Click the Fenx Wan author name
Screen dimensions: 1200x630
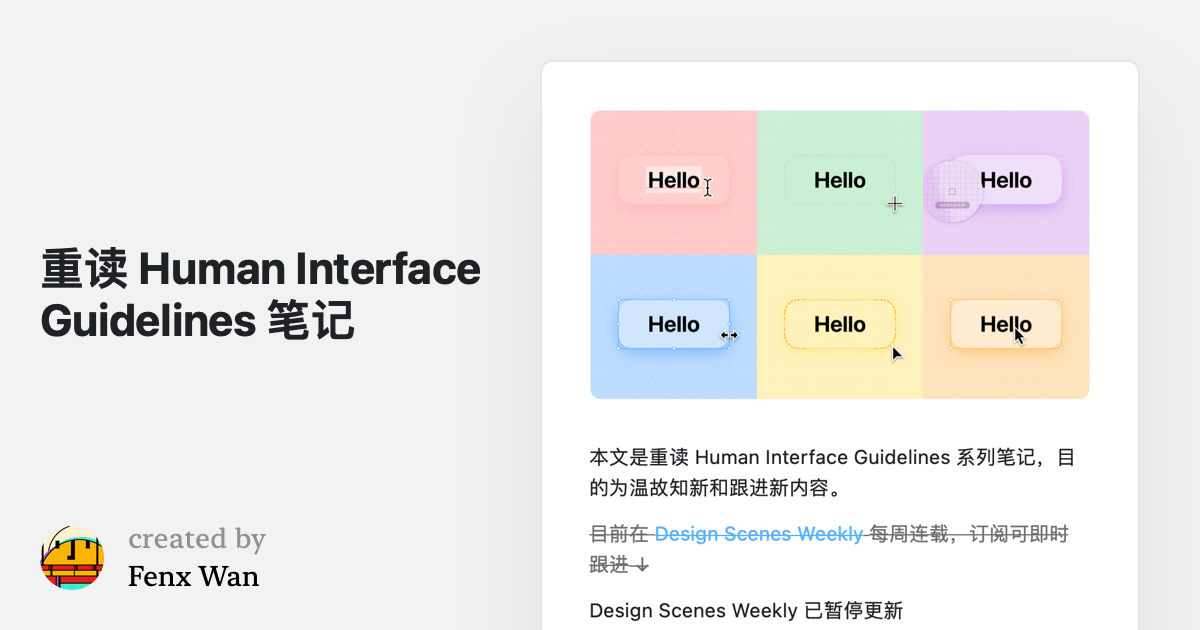(193, 576)
